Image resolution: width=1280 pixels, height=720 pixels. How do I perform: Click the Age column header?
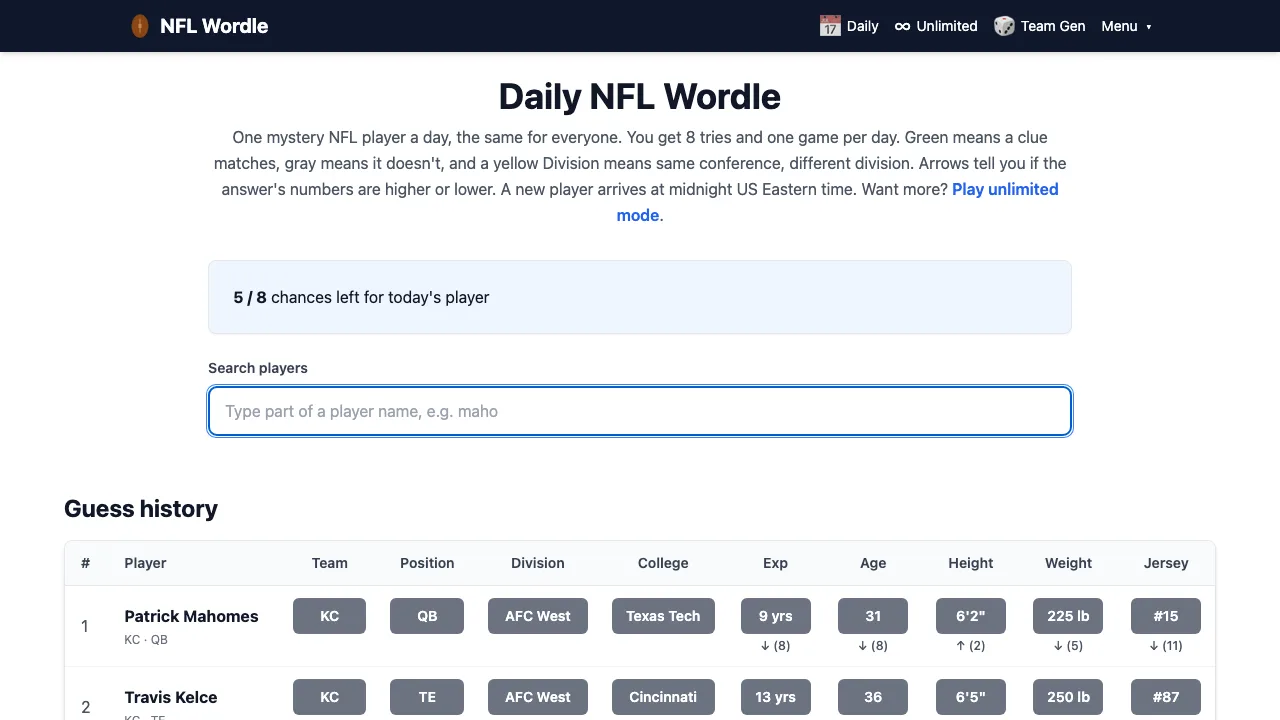point(873,563)
